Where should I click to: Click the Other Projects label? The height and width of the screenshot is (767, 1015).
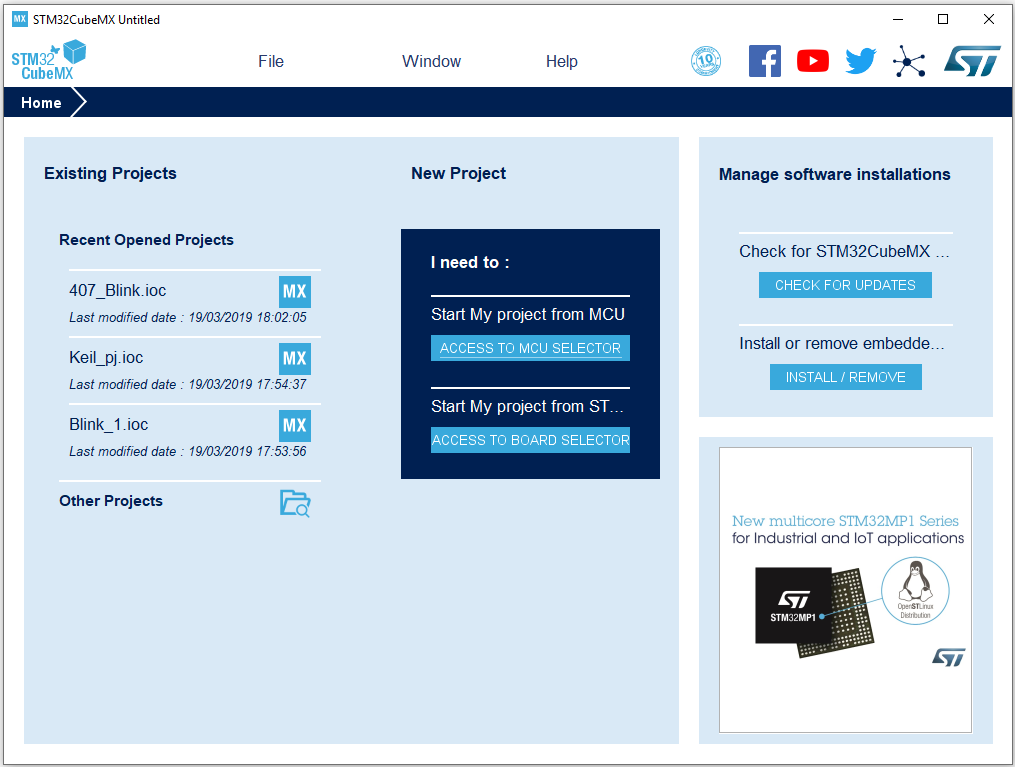(111, 501)
